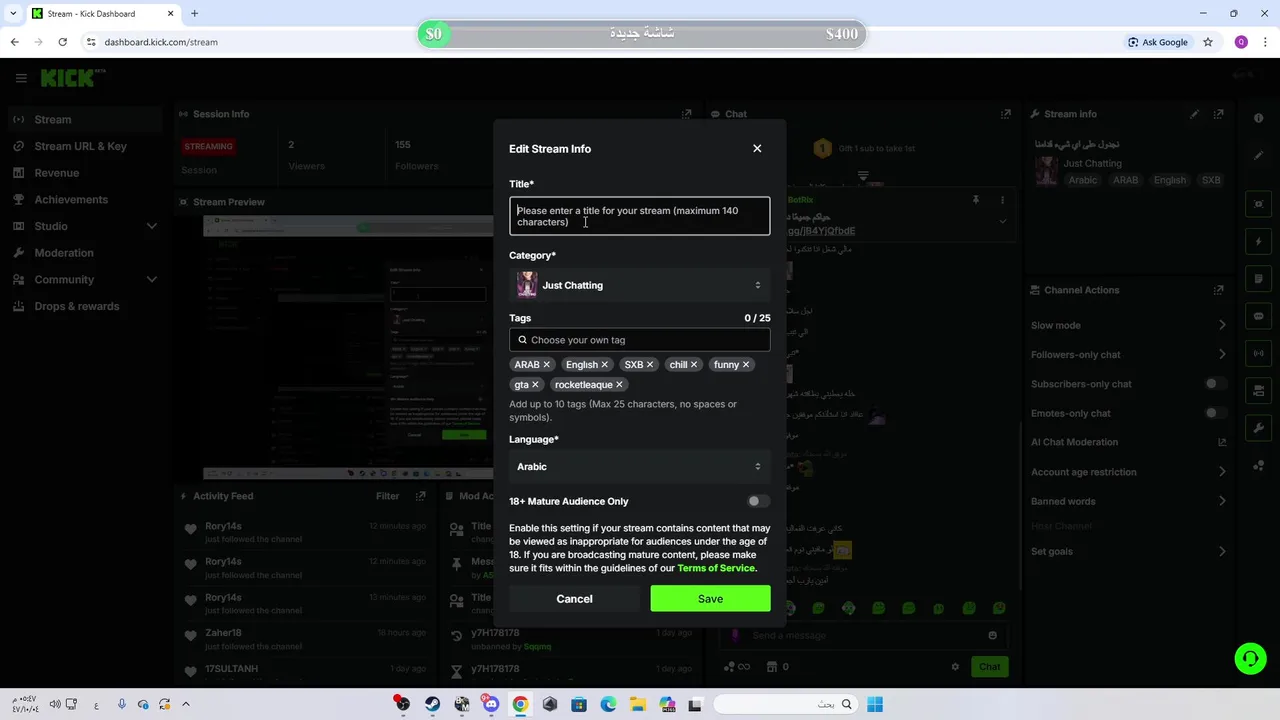The width and height of the screenshot is (1280, 720).
Task: Toggle Emotes-only chat
Action: coord(1215,413)
